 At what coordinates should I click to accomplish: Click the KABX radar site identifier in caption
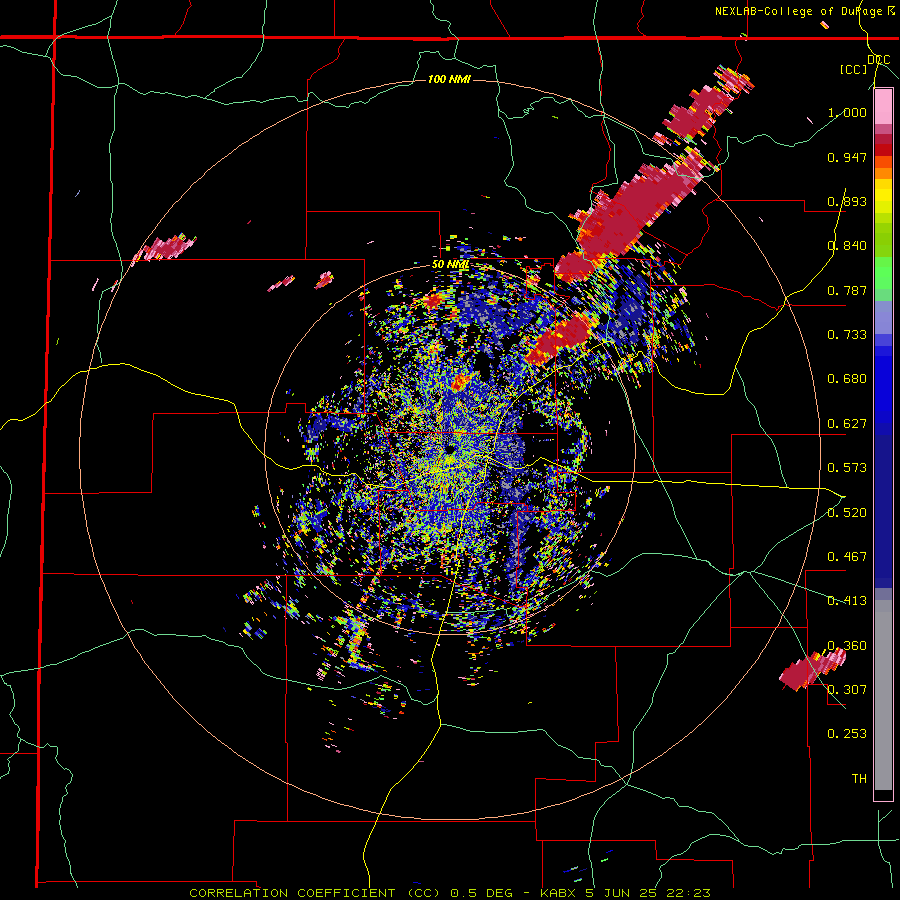[558, 893]
